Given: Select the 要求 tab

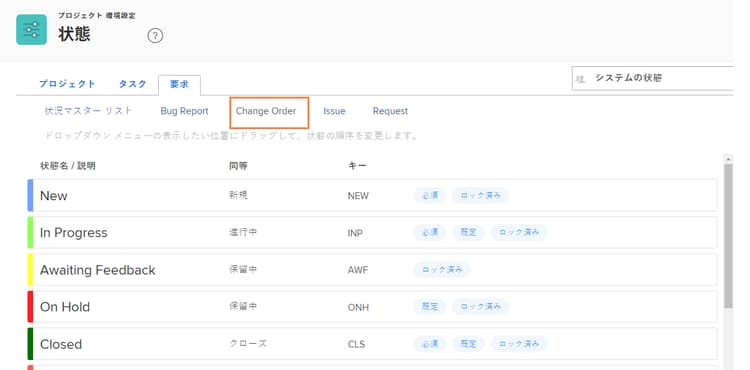Looking at the screenshot, I should (179, 85).
